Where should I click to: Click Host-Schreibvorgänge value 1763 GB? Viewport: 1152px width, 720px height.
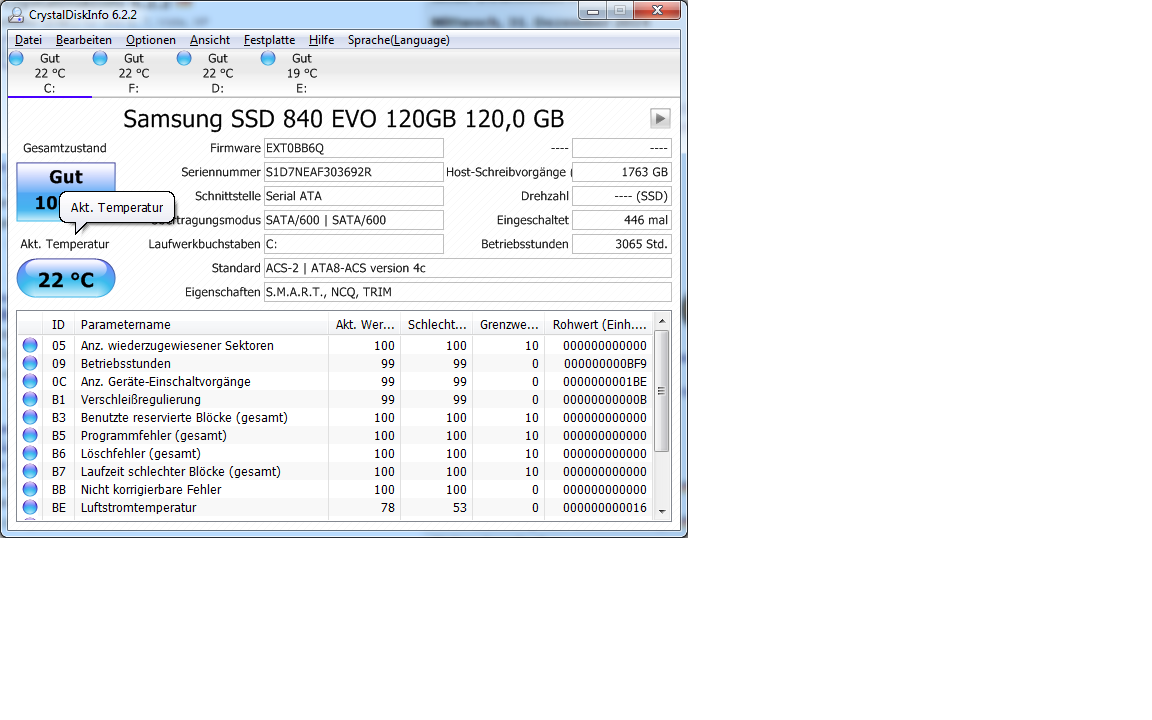click(622, 172)
